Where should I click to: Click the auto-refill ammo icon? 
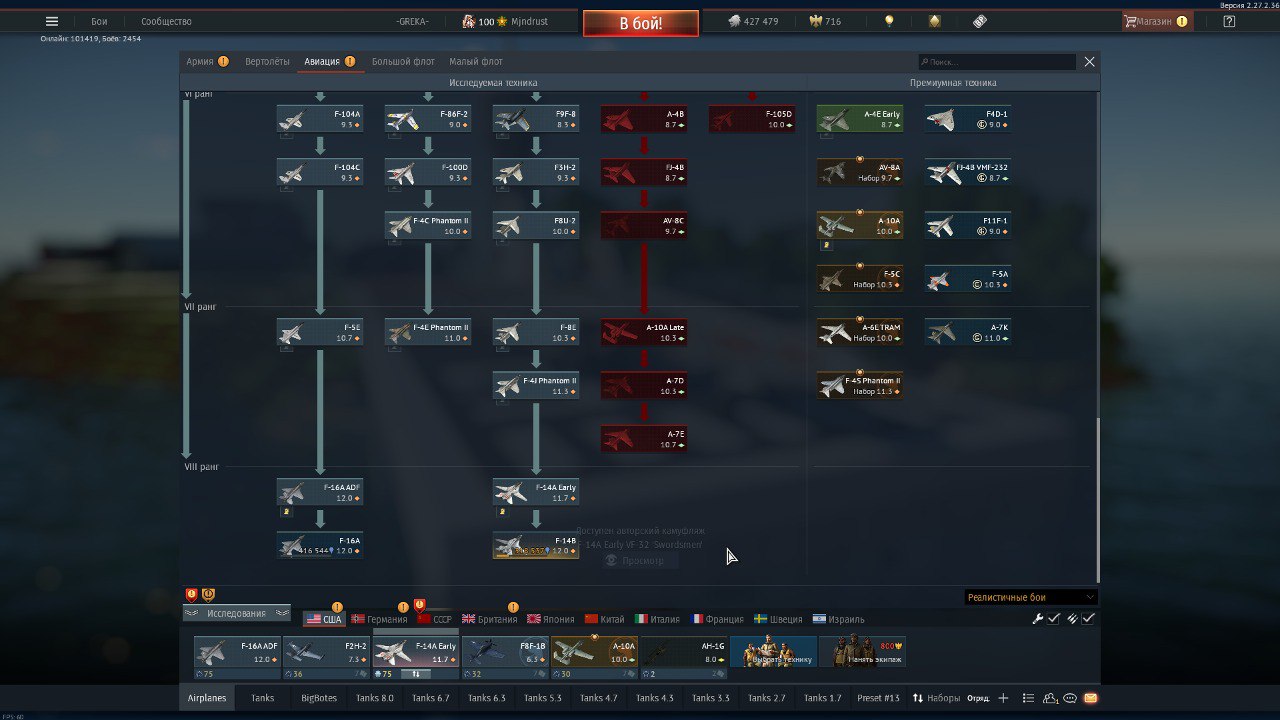1072,619
